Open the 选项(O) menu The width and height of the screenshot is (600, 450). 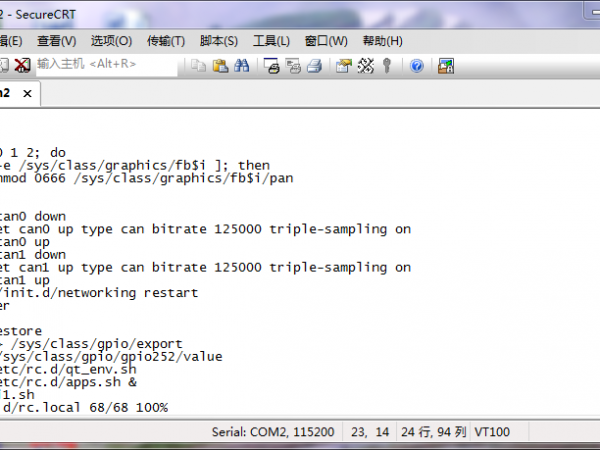pos(111,41)
